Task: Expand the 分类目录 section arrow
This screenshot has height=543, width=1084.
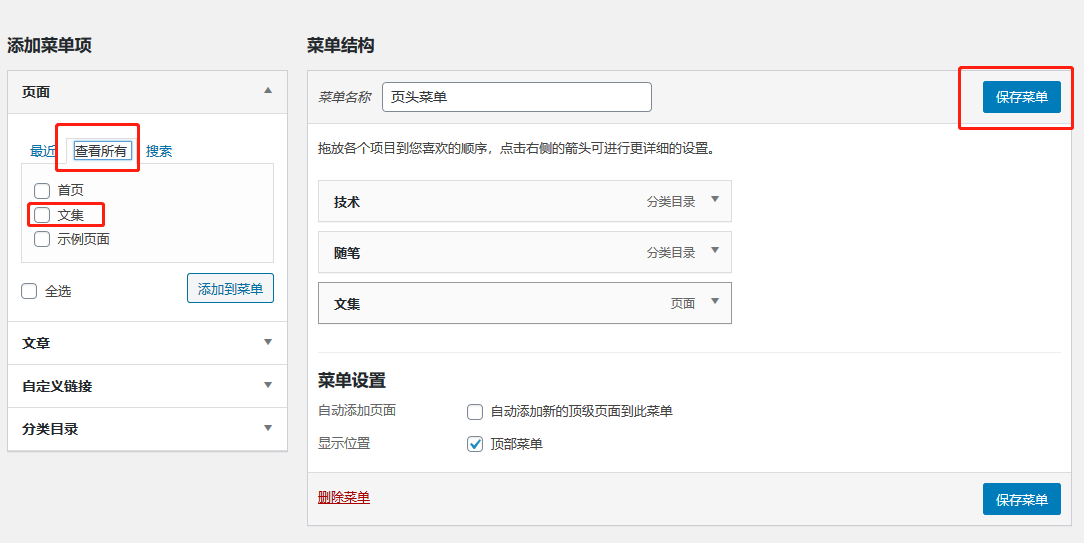Action: tap(268, 427)
